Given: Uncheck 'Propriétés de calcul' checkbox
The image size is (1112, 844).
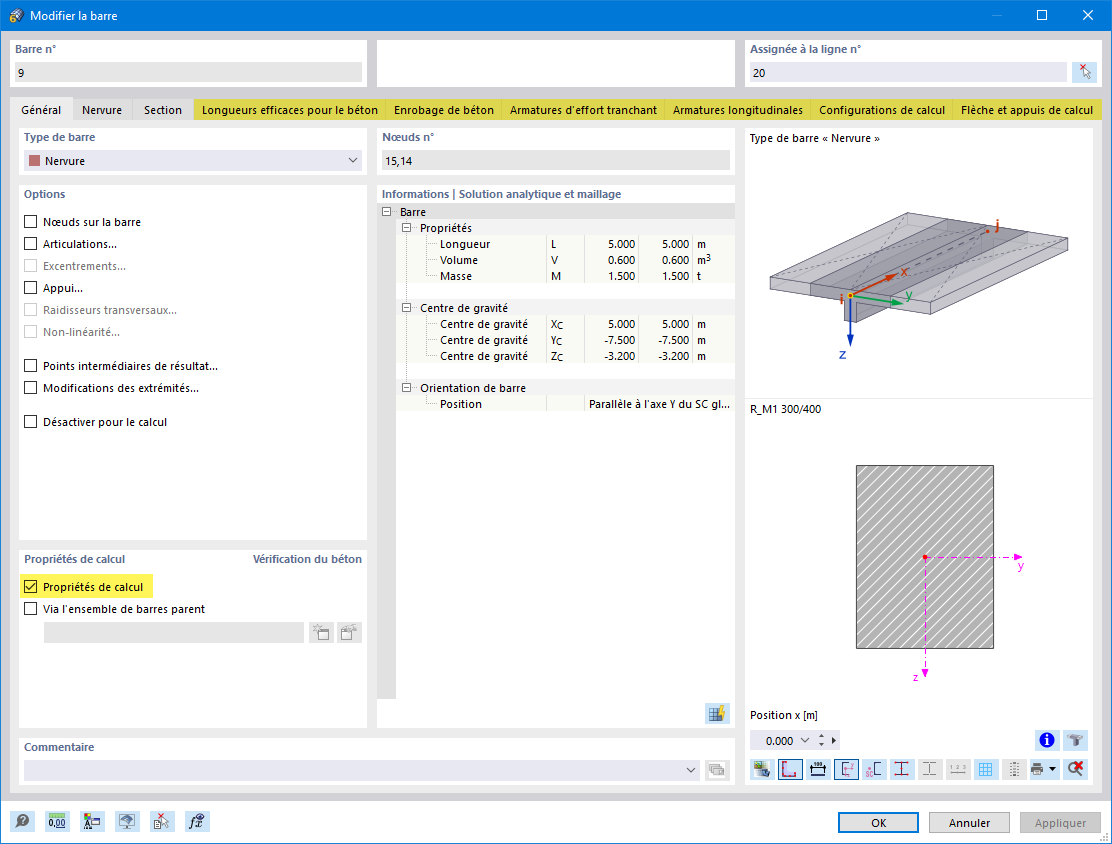Looking at the screenshot, I should pyautogui.click(x=30, y=587).
